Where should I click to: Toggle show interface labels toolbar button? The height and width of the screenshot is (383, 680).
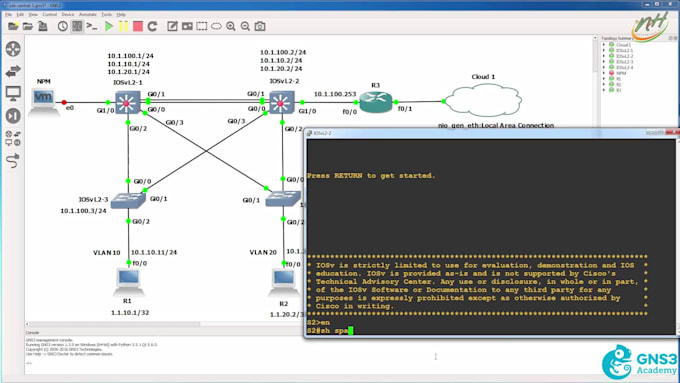click(77, 26)
